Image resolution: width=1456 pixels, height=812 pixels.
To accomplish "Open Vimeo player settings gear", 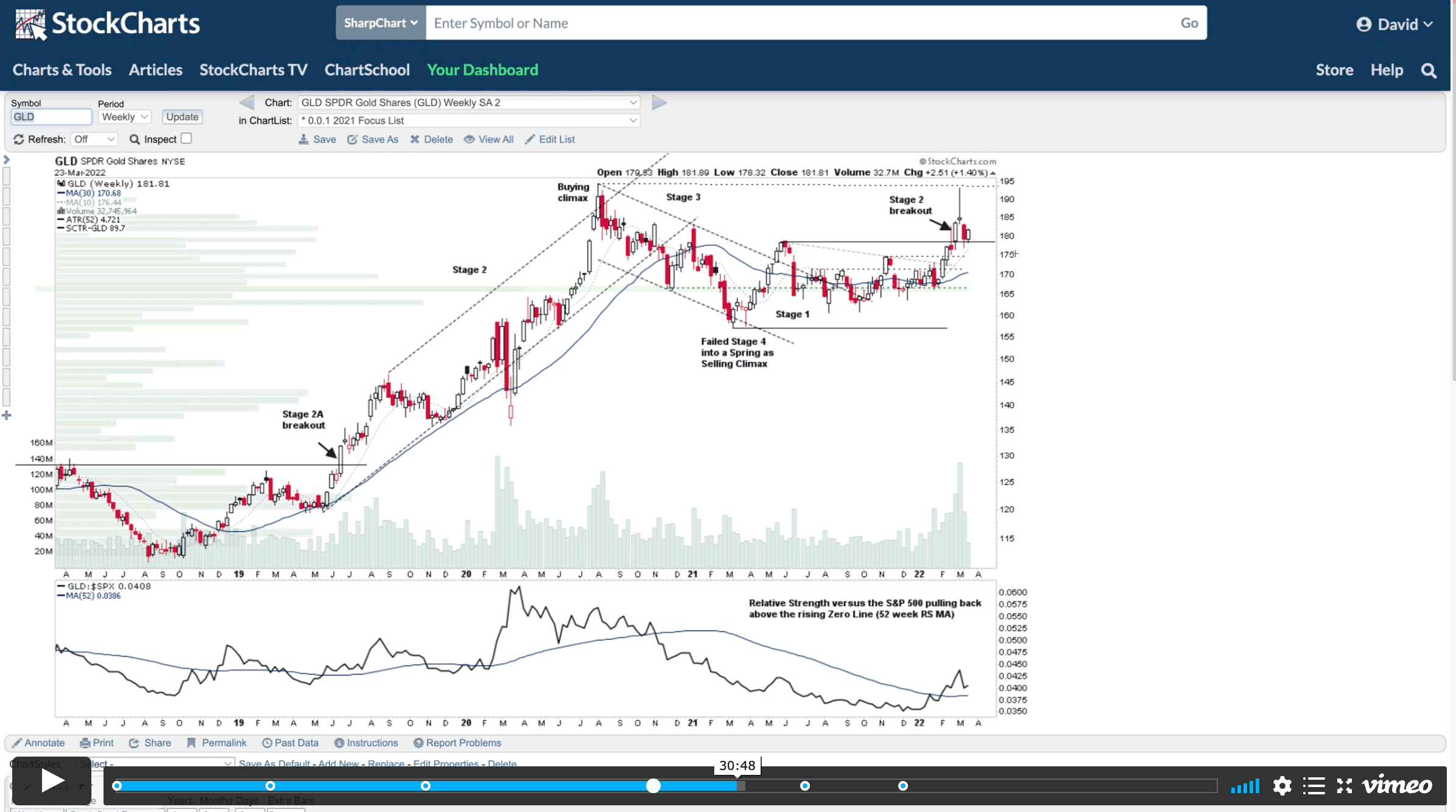I will [1282, 786].
